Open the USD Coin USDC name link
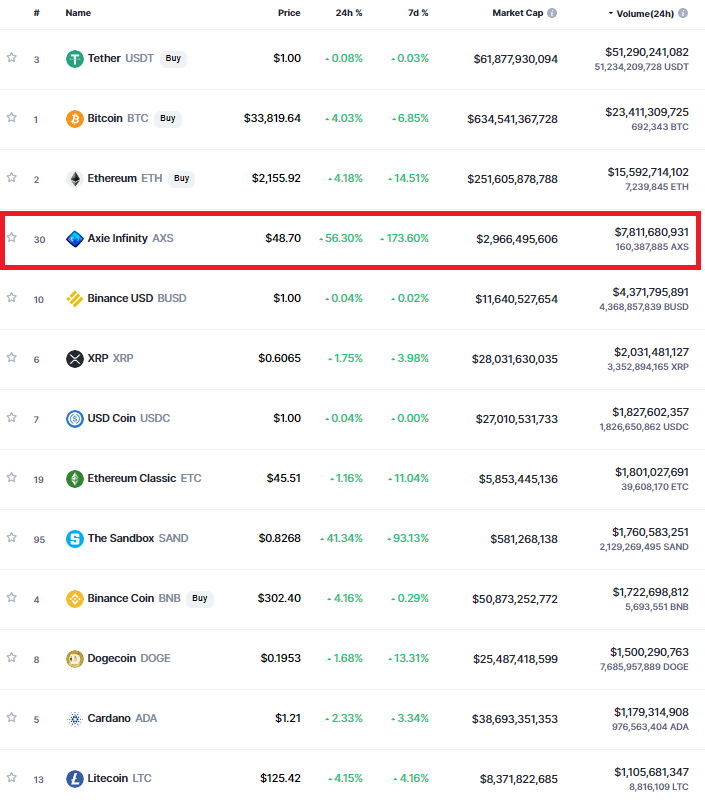 129,419
